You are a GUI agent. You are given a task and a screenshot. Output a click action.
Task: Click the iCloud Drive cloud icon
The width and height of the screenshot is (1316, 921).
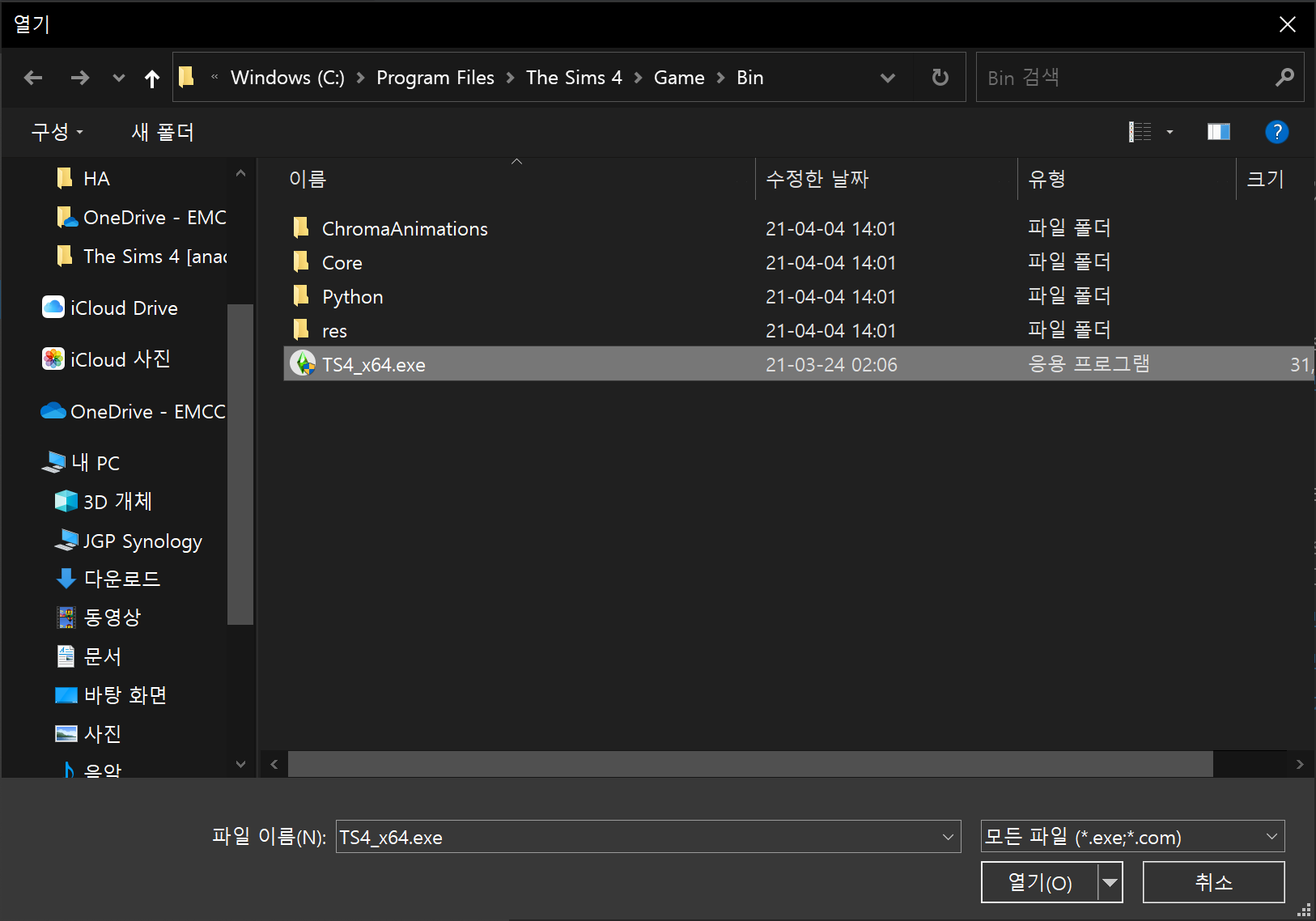point(53,308)
